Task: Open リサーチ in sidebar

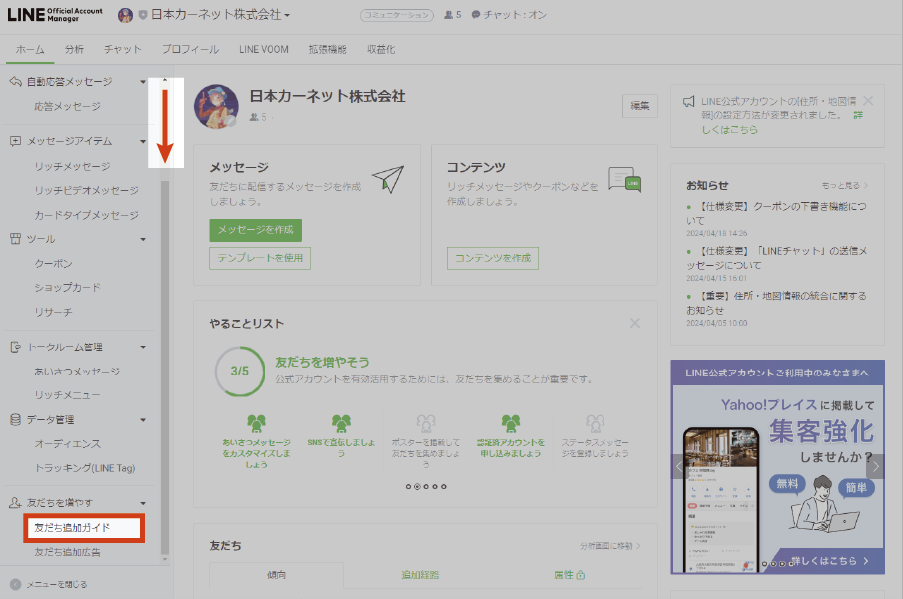Action: click(x=53, y=312)
